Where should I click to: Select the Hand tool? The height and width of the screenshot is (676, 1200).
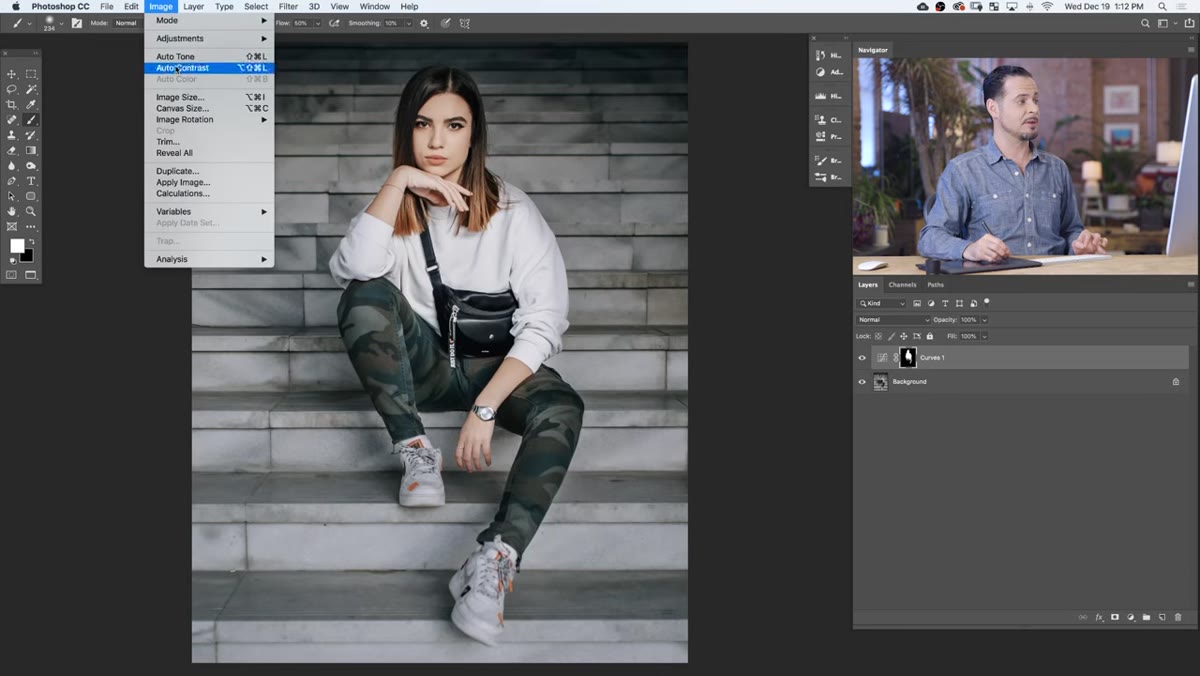12,211
